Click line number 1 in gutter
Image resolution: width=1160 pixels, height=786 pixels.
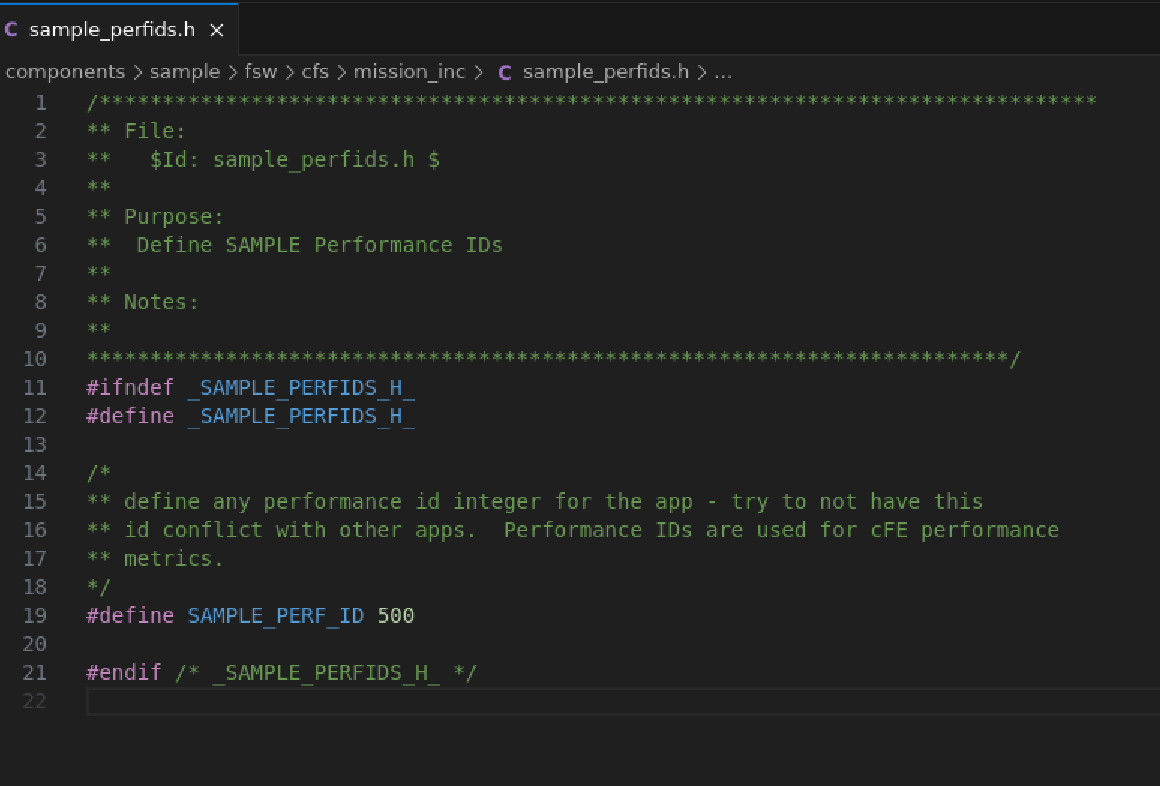click(x=41, y=102)
